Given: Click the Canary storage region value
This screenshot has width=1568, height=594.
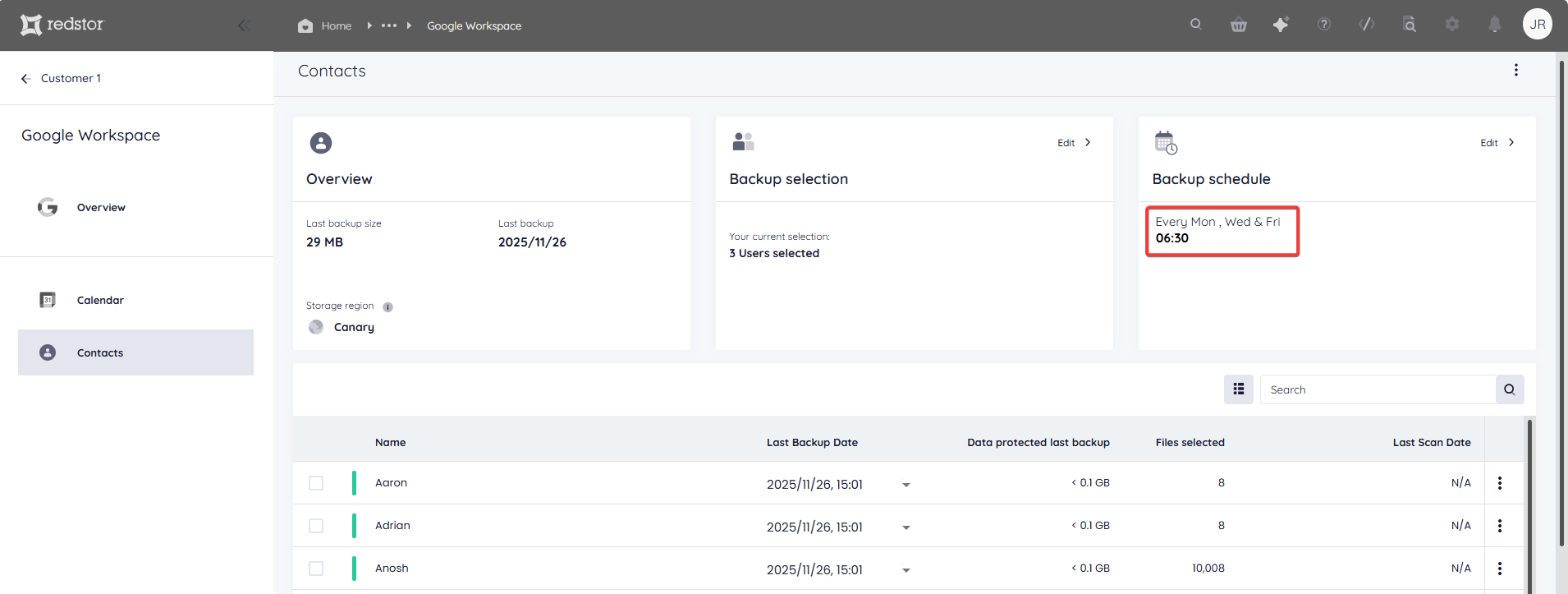Looking at the screenshot, I should (x=354, y=327).
